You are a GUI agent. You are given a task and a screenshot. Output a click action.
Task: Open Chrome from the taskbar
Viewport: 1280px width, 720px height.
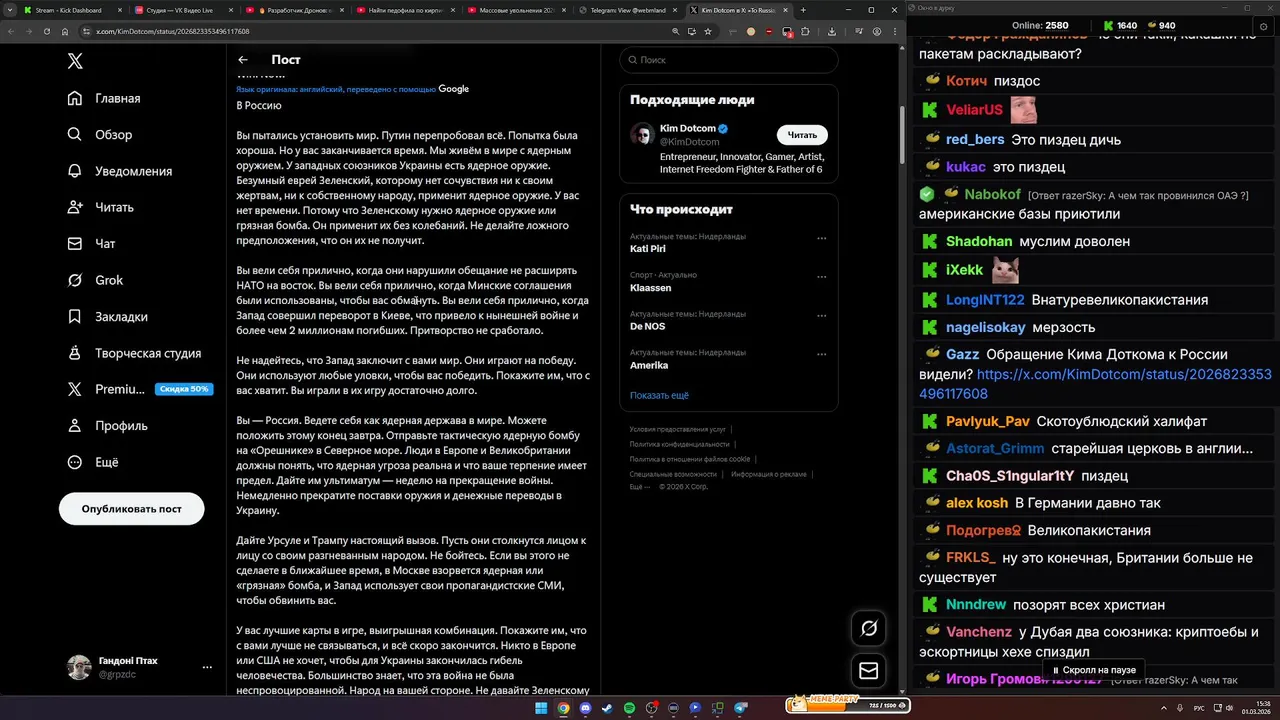point(563,708)
